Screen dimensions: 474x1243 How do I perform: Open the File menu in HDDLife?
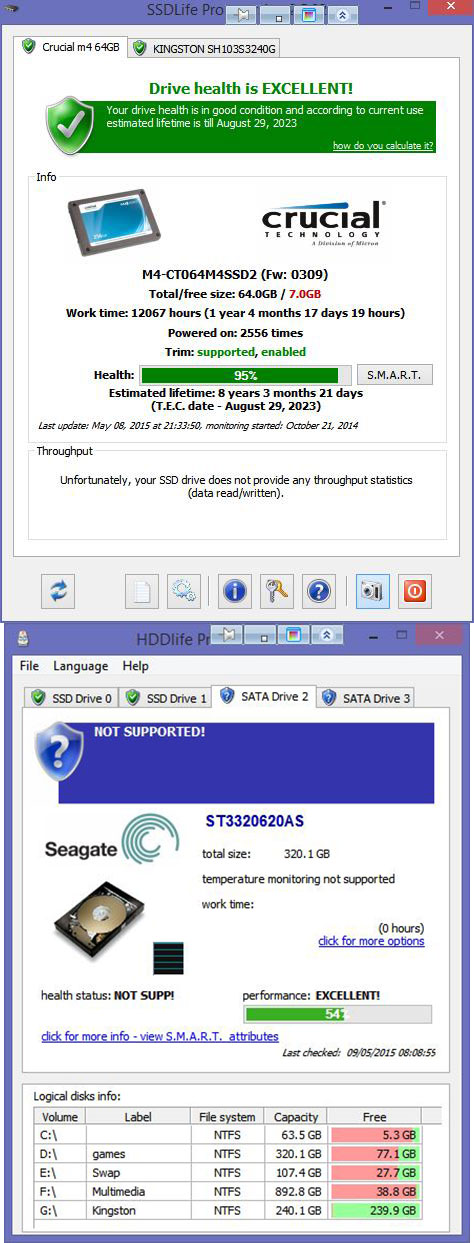coord(29,666)
